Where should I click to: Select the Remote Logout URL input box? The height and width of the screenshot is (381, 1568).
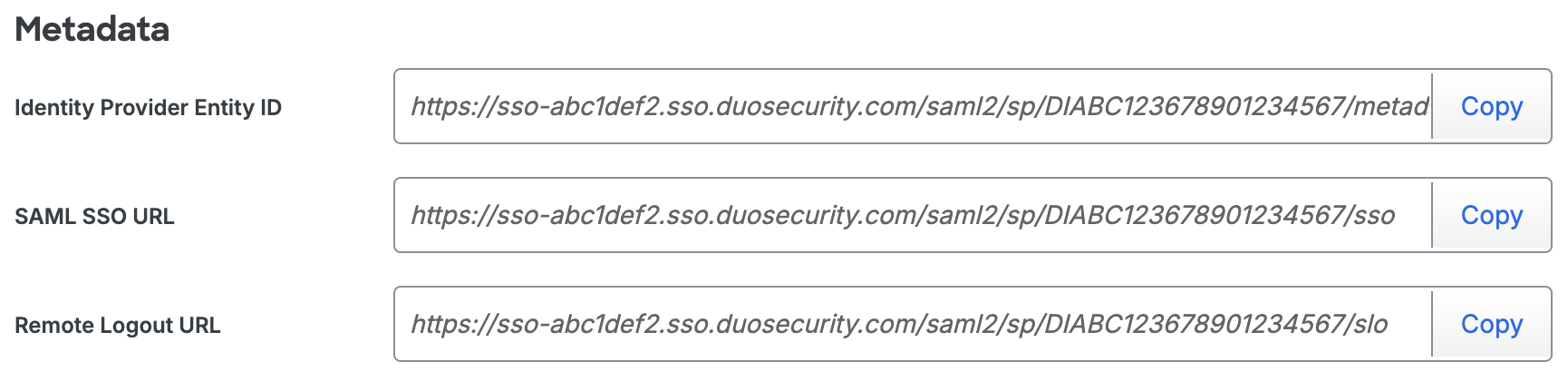tap(911, 325)
